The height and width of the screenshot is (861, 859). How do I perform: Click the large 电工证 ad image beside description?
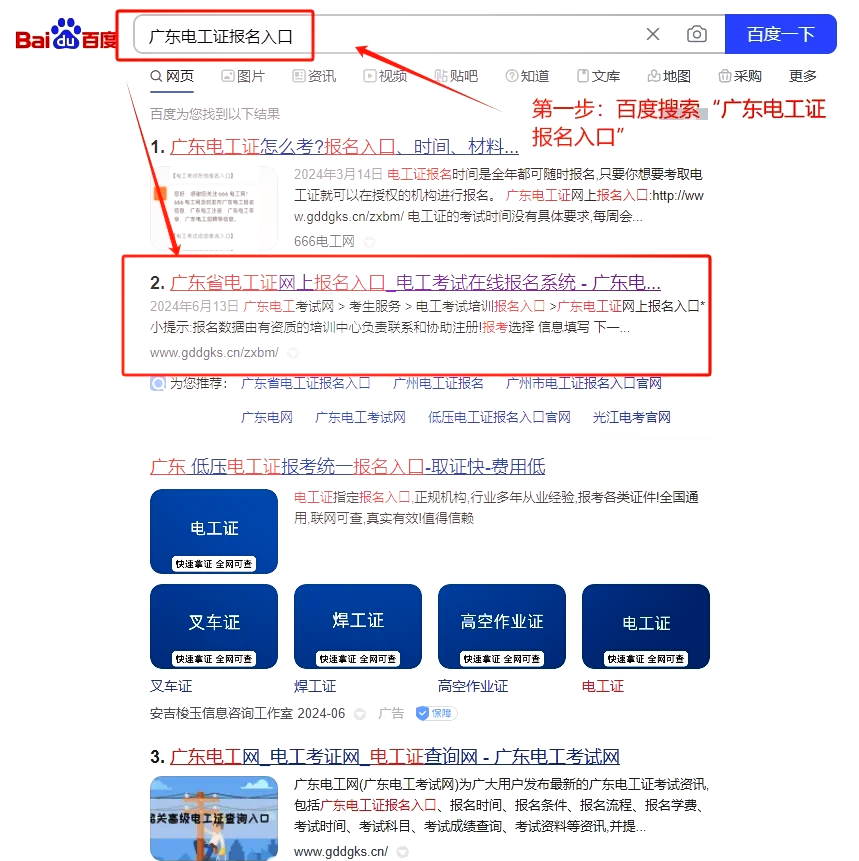pos(214,531)
